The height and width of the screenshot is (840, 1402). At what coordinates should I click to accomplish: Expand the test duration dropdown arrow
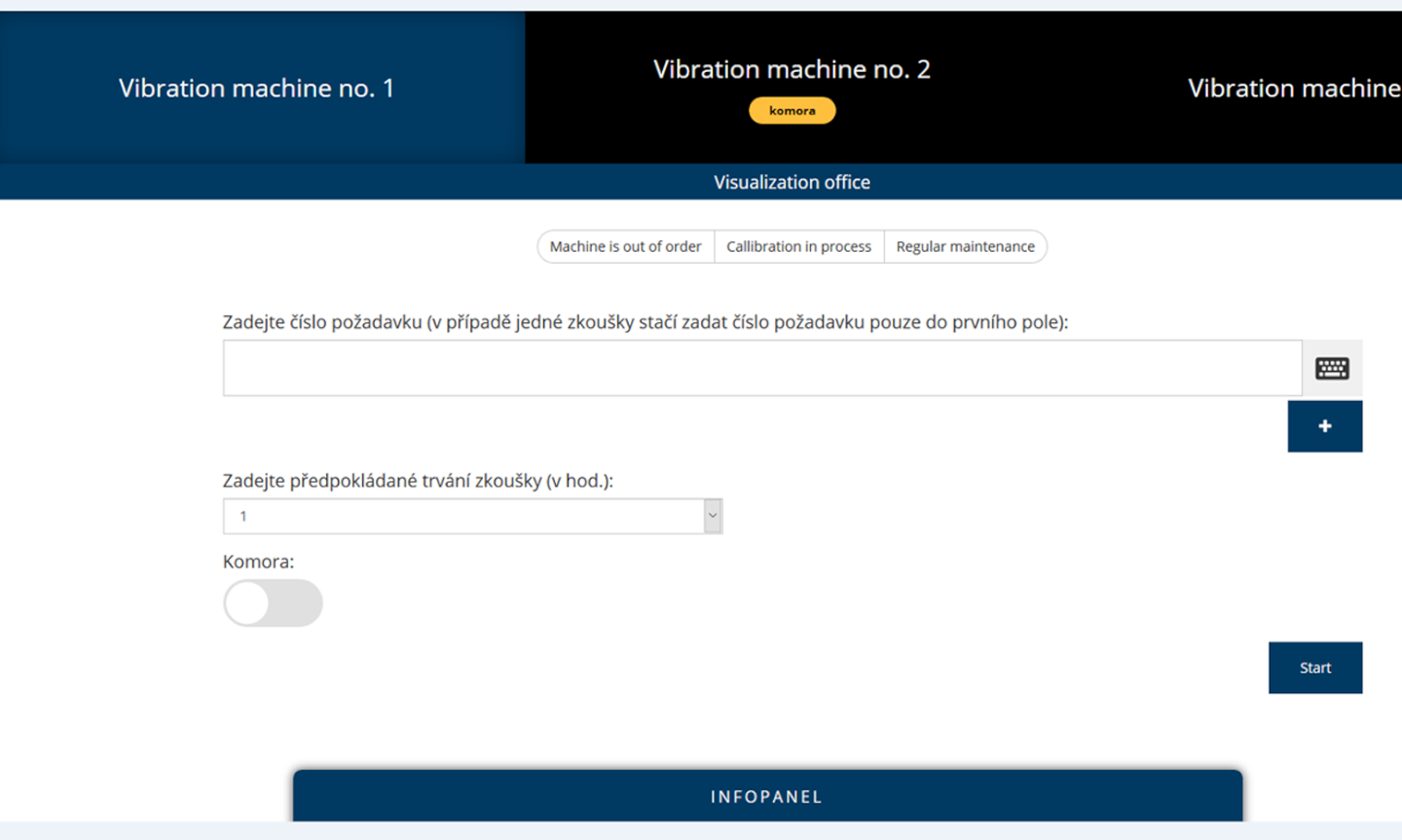click(713, 516)
